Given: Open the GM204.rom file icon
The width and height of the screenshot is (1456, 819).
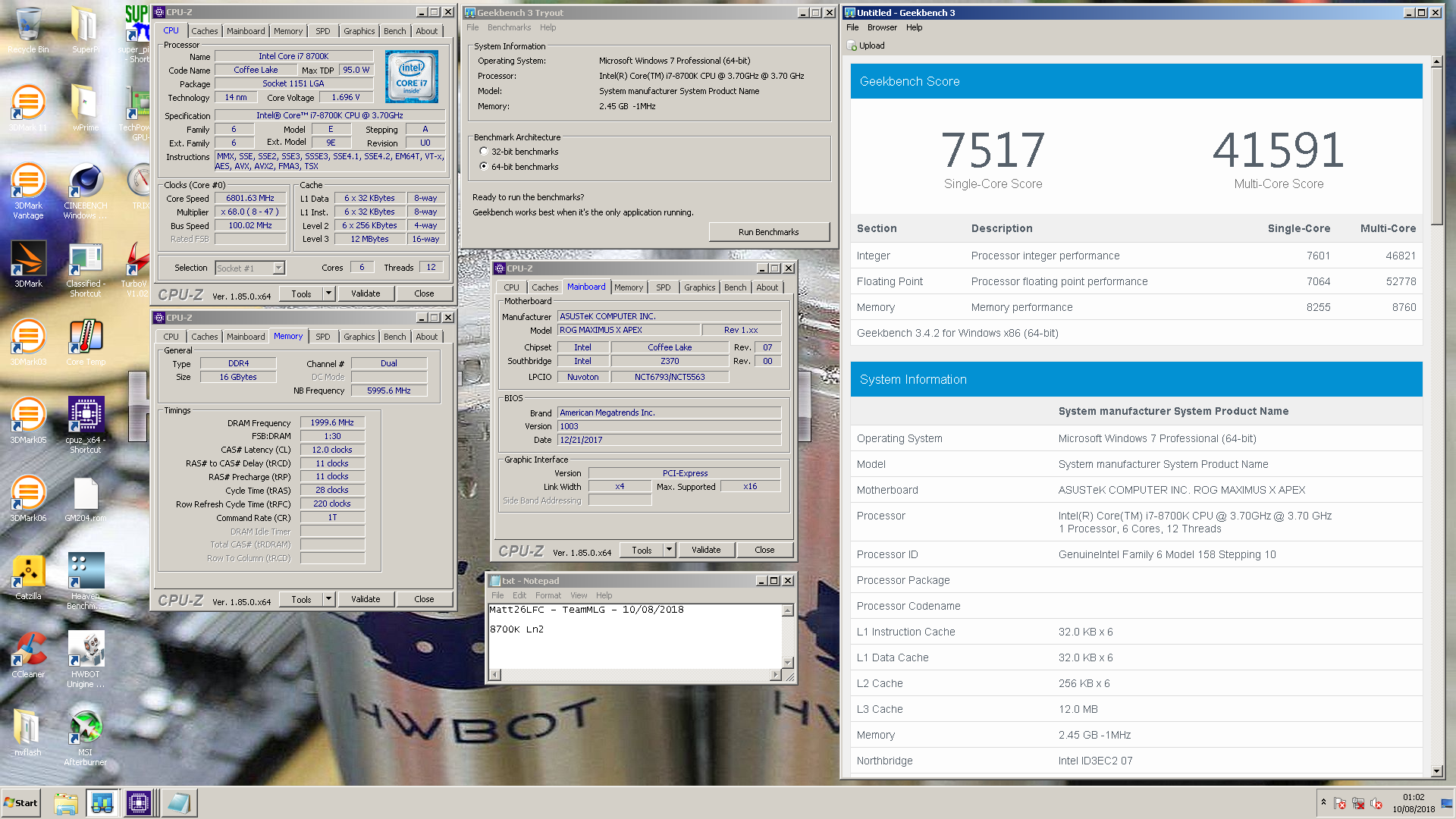Looking at the screenshot, I should pyautogui.click(x=85, y=498).
